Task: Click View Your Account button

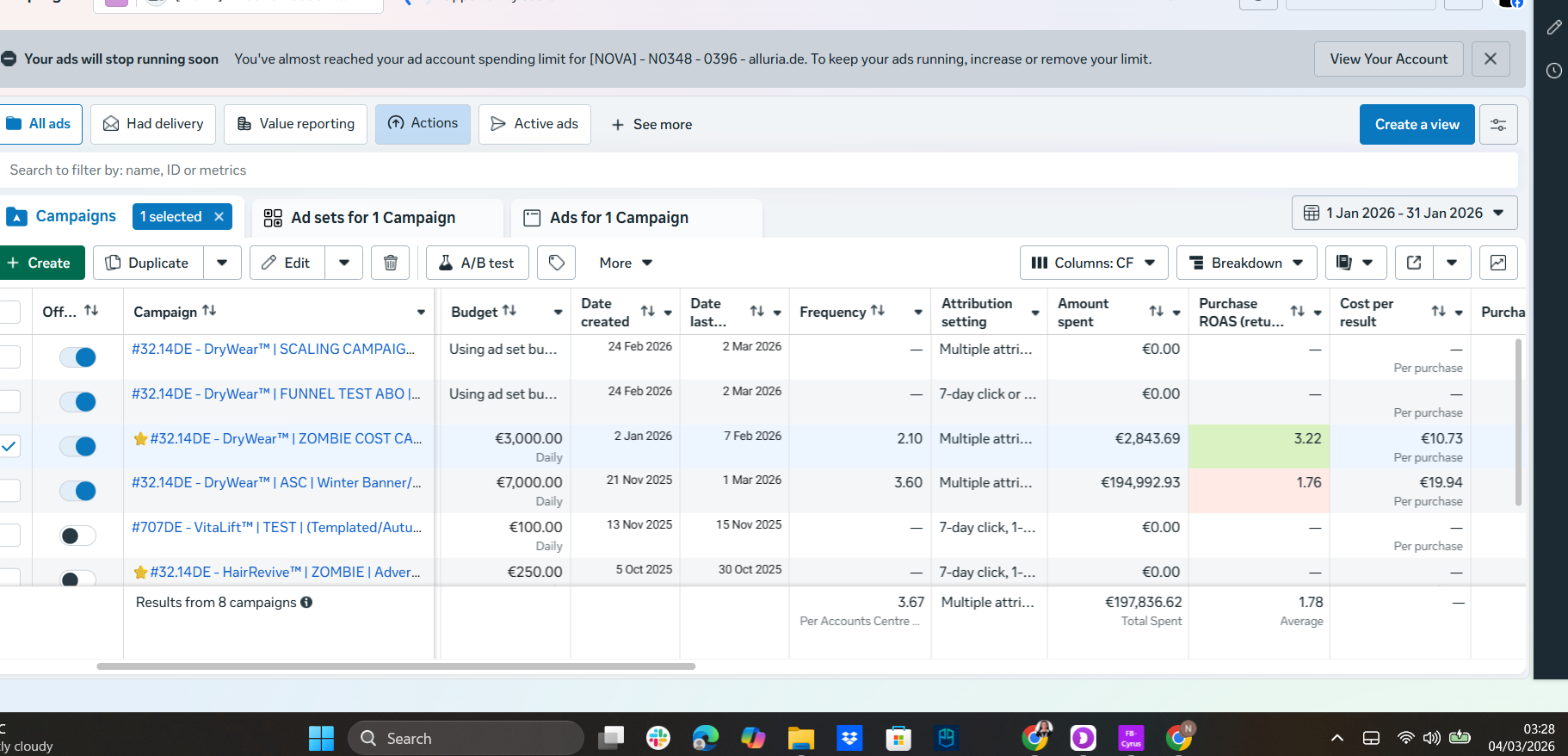Action: tap(1388, 59)
